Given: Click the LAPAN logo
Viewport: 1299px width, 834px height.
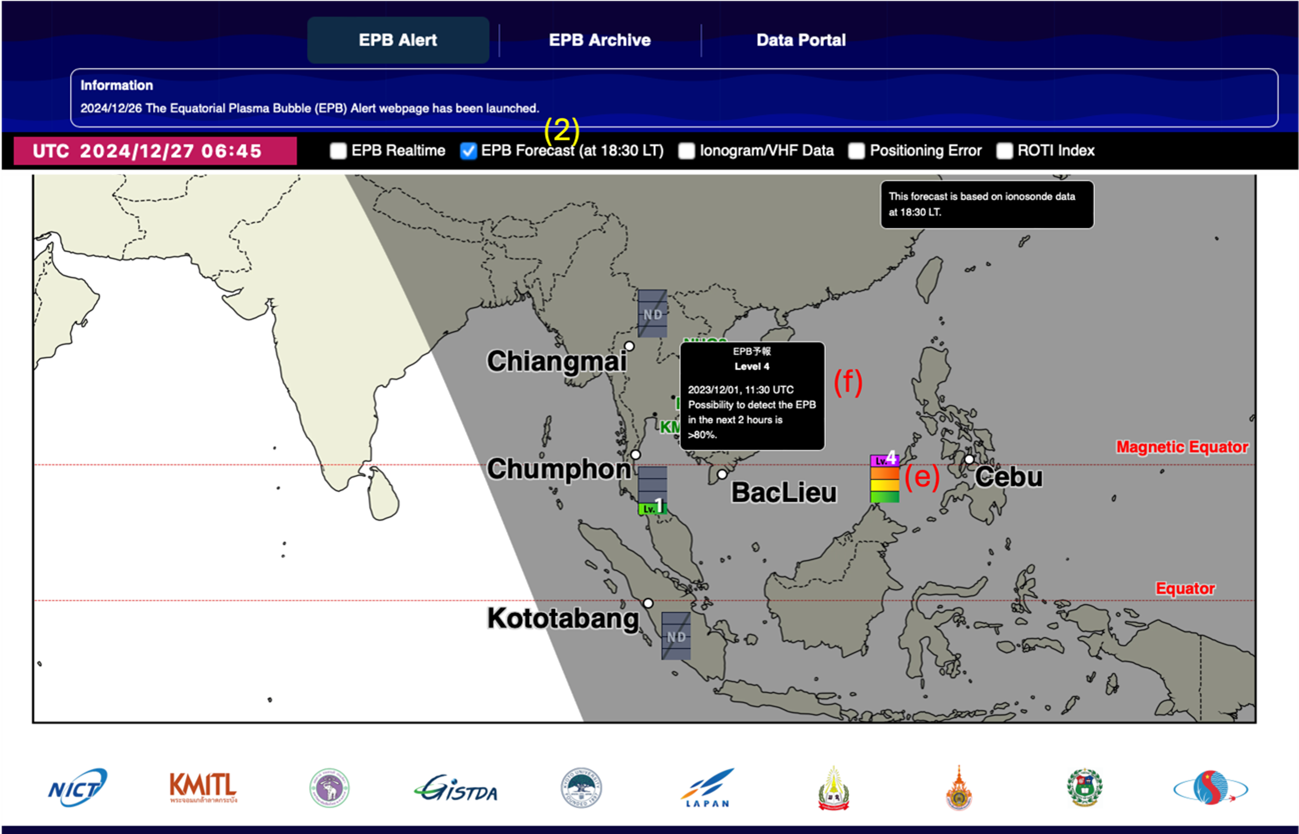Looking at the screenshot, I should 707,788.
